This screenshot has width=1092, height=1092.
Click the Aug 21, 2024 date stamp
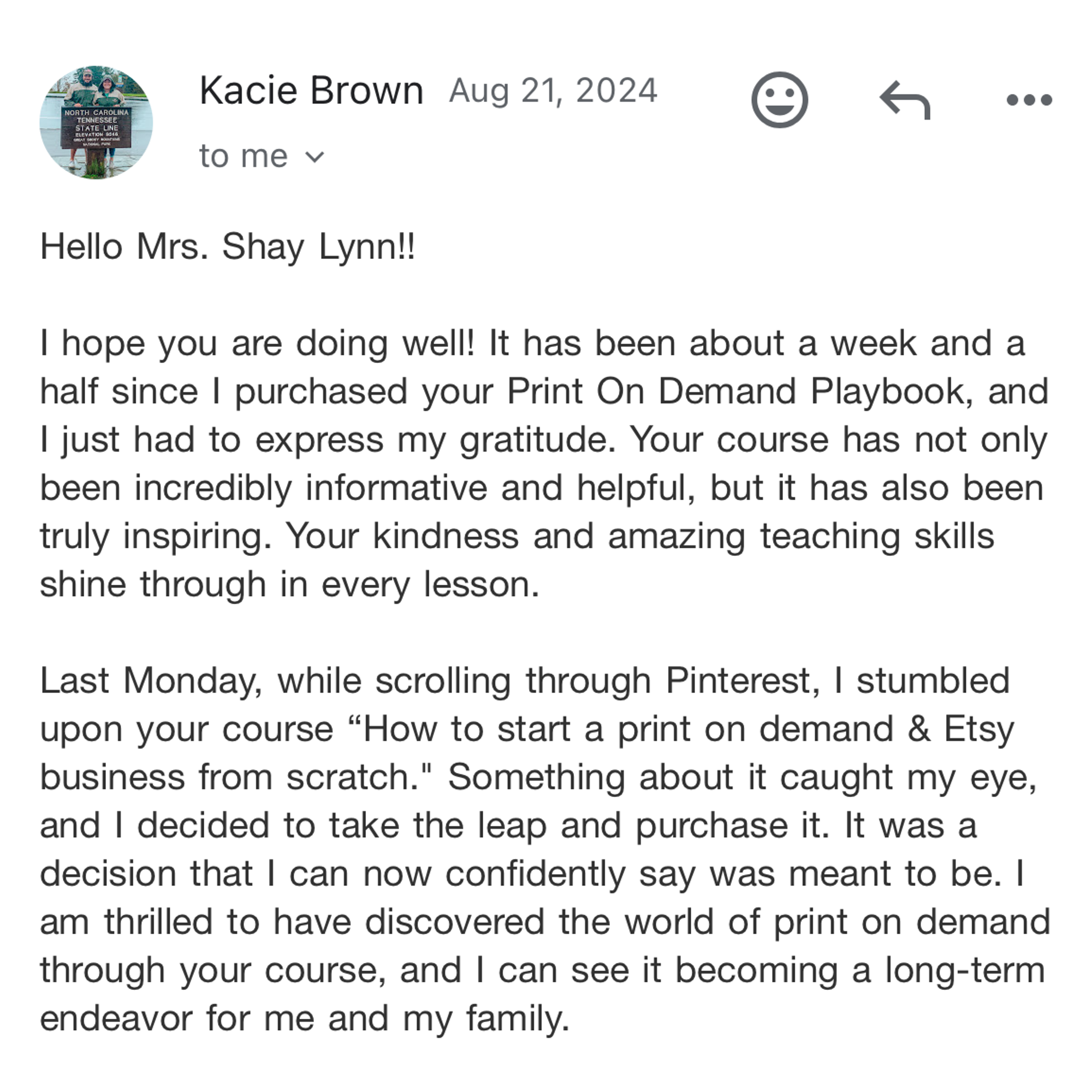[x=553, y=91]
